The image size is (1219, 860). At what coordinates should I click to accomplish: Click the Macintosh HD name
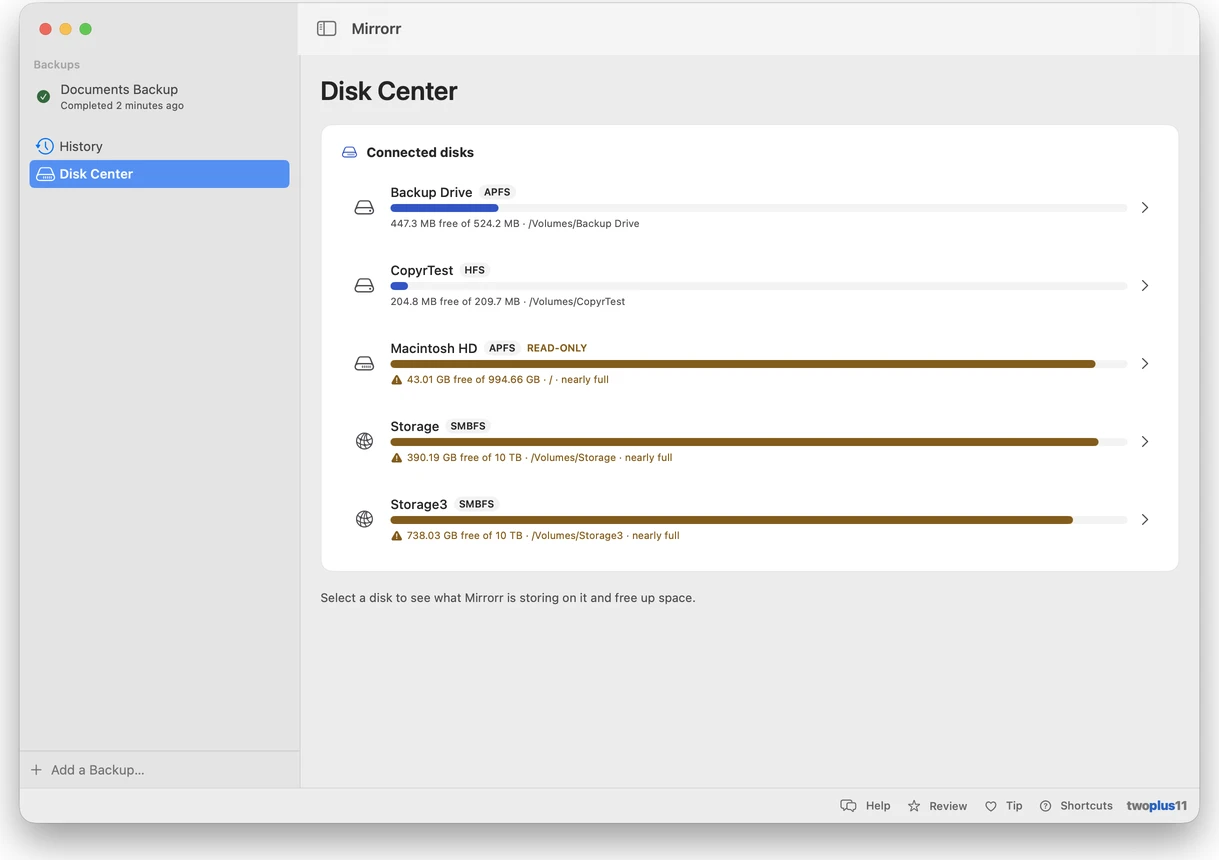434,348
